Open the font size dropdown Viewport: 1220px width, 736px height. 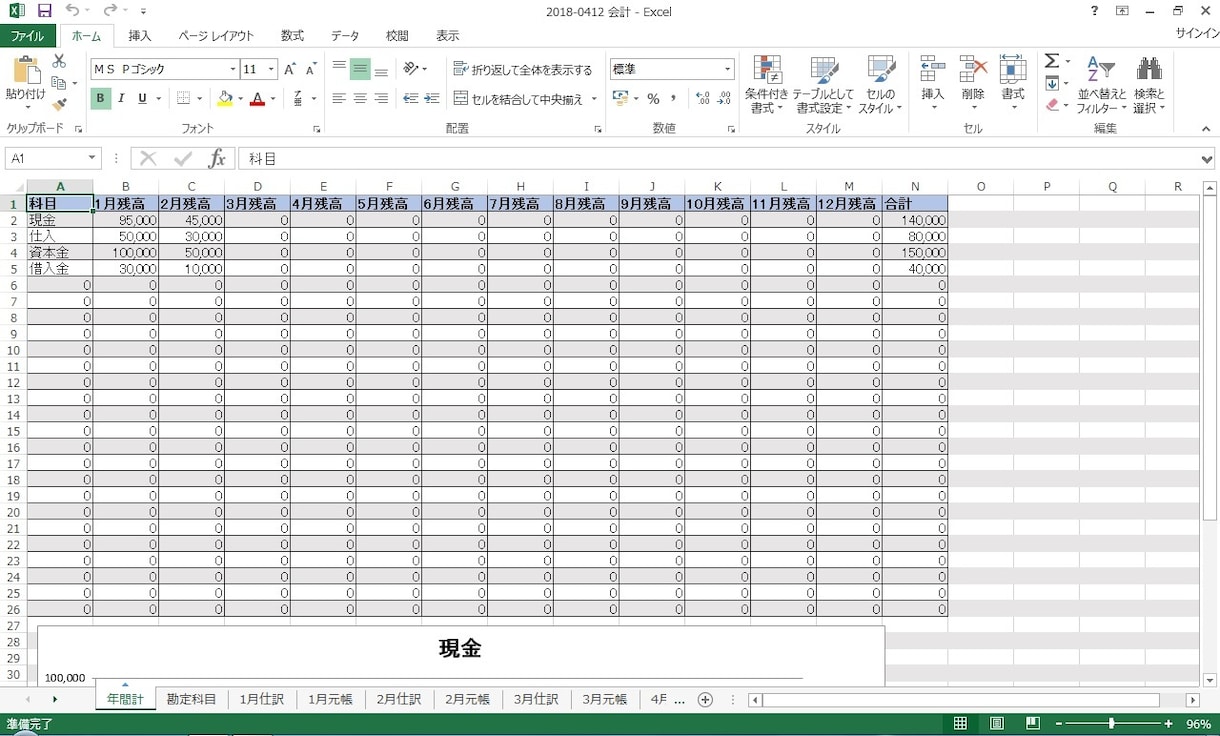coord(272,69)
